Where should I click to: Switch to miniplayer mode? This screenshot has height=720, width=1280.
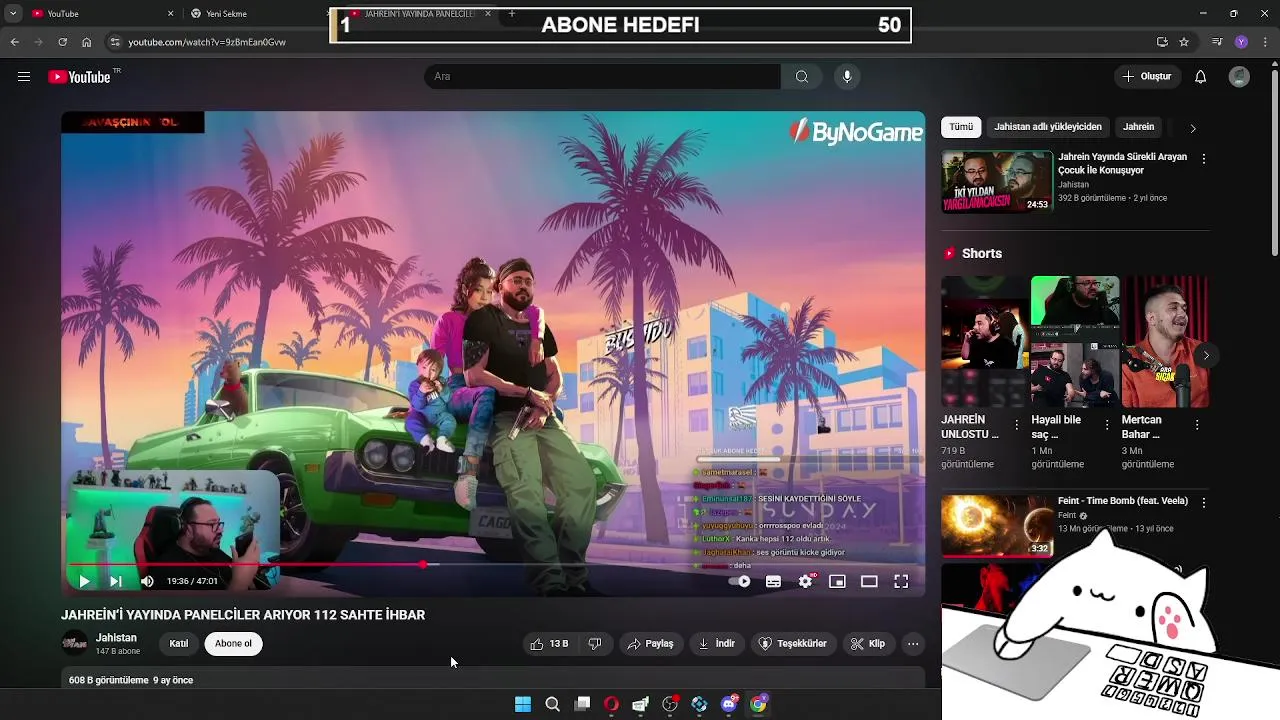point(838,581)
